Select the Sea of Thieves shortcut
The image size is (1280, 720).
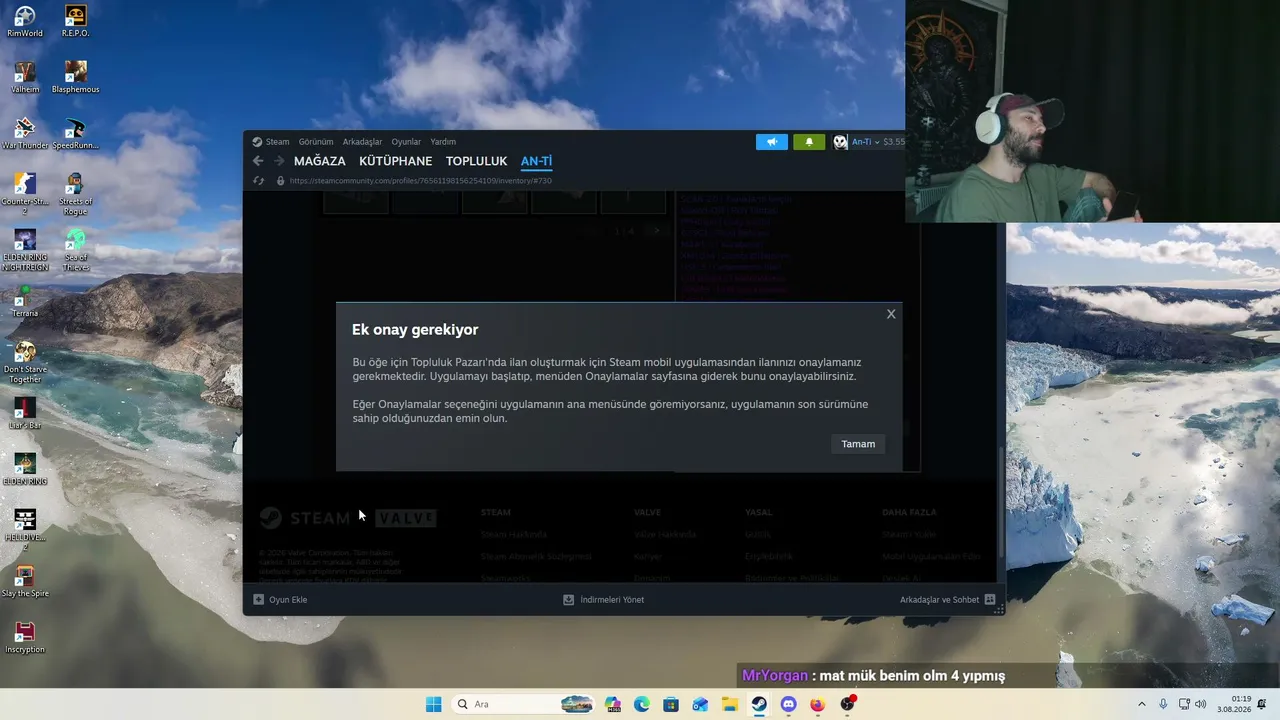(76, 250)
